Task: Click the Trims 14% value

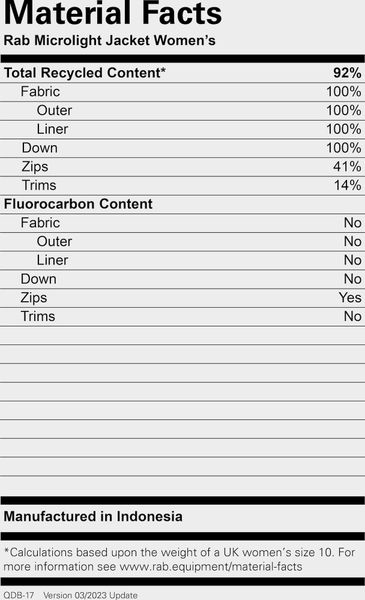Action: point(347,185)
